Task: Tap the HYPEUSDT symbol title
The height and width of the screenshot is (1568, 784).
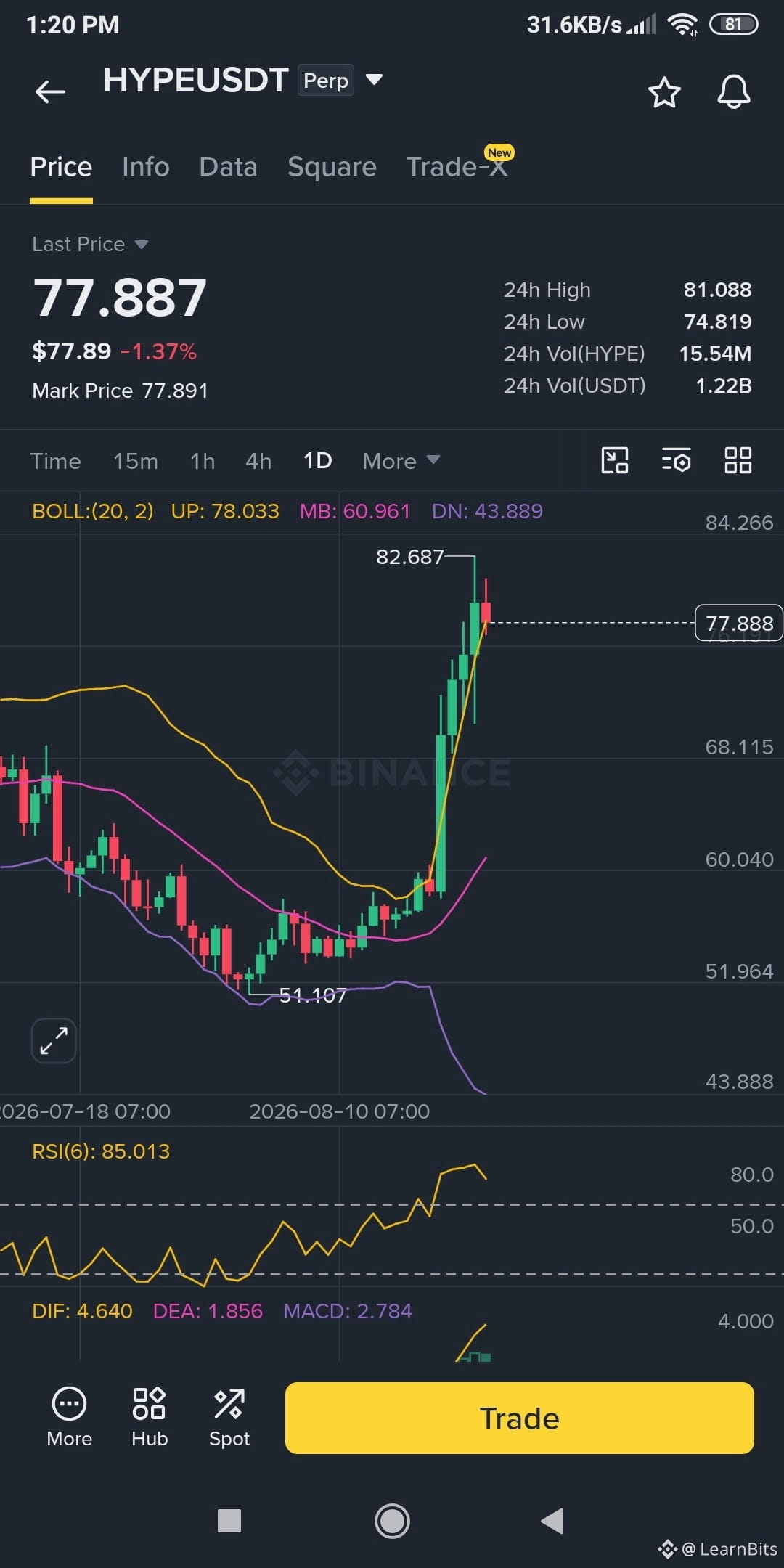Action: click(x=195, y=80)
